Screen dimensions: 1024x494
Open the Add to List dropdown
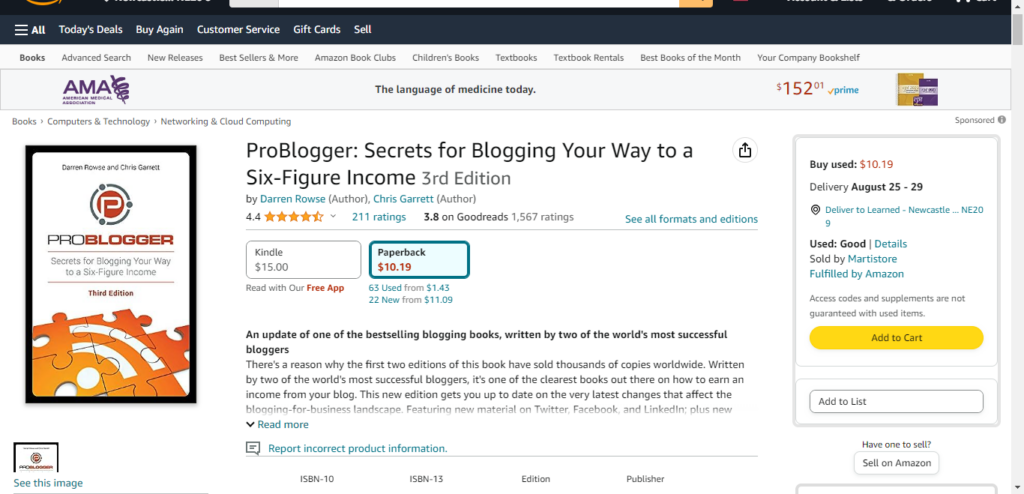(896, 401)
